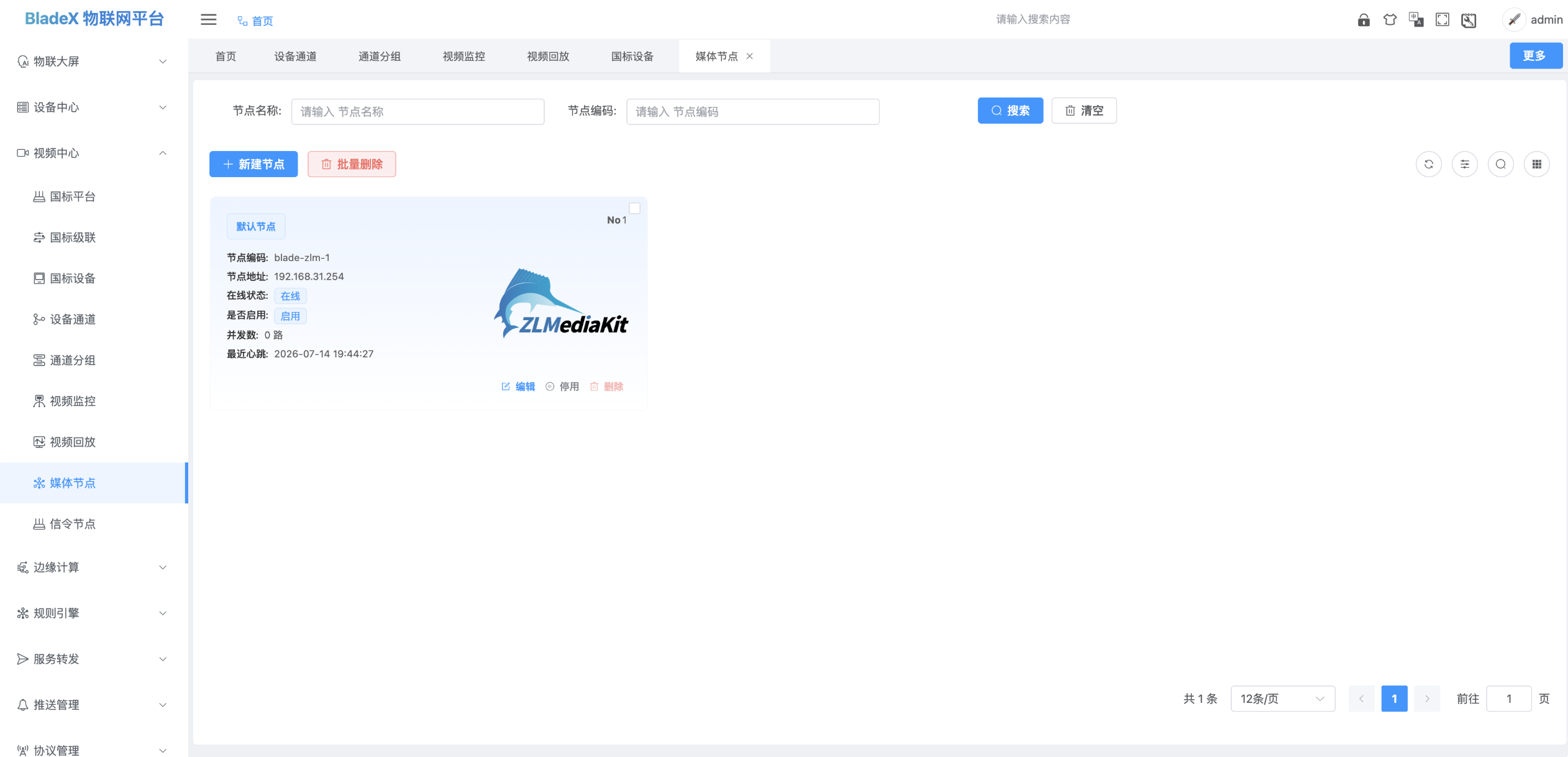Image resolution: width=1568 pixels, height=757 pixels.
Task: Switch to the 视频监控 tab
Action: coord(464,56)
